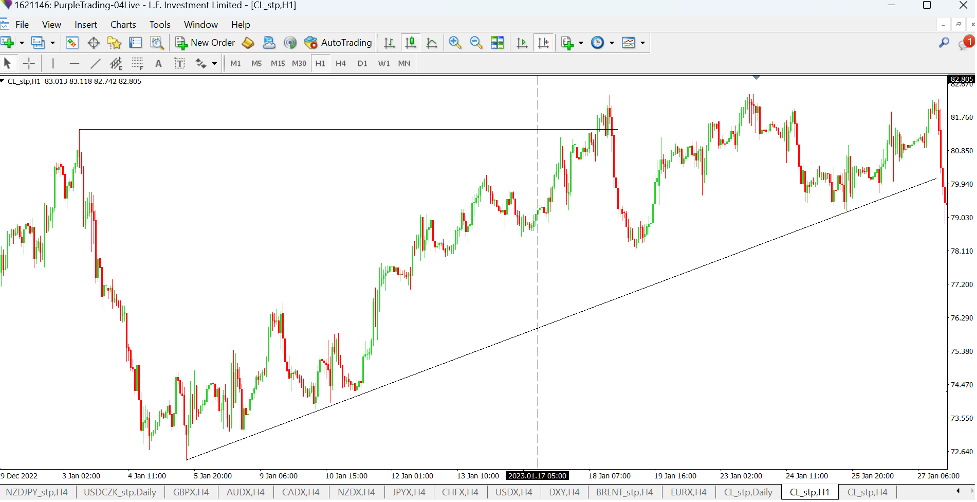
Task: Select the Vertical Line tool
Action: 53,63
